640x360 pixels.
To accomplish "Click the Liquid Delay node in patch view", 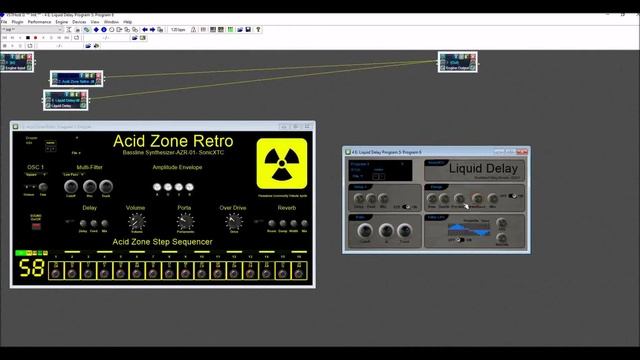I will pos(66,100).
